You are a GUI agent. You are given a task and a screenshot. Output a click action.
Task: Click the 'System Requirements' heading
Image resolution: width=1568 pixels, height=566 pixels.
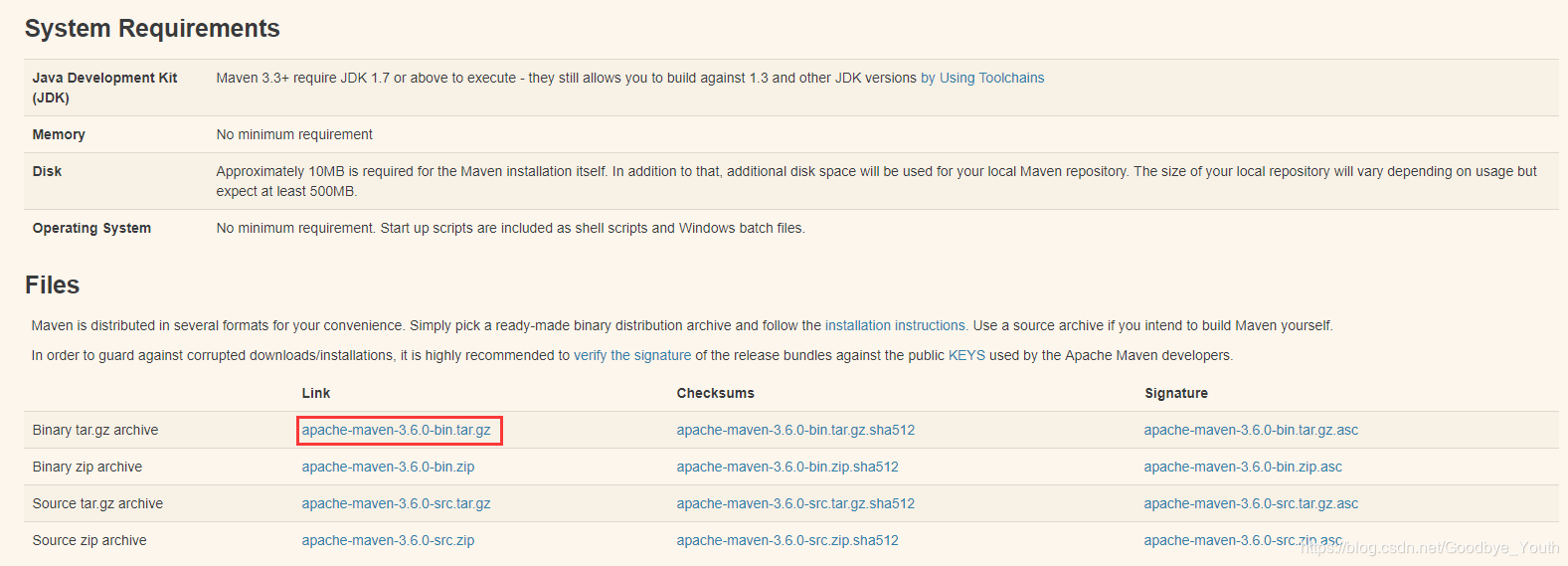pos(152,28)
